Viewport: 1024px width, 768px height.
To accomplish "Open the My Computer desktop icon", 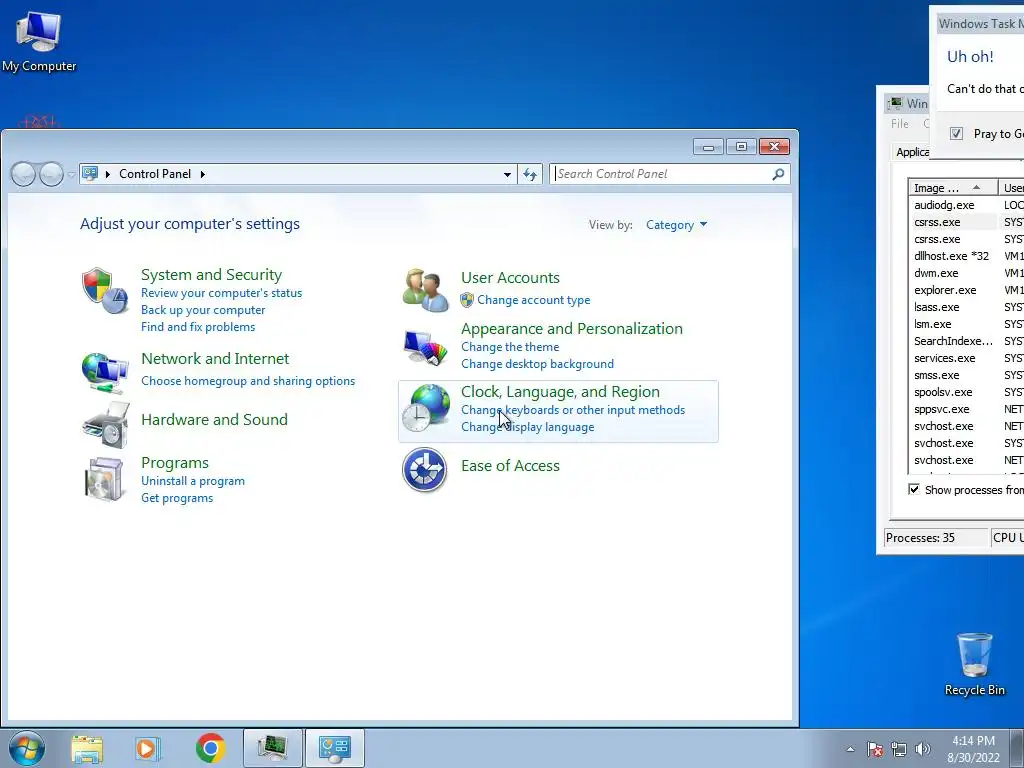I will [39, 40].
